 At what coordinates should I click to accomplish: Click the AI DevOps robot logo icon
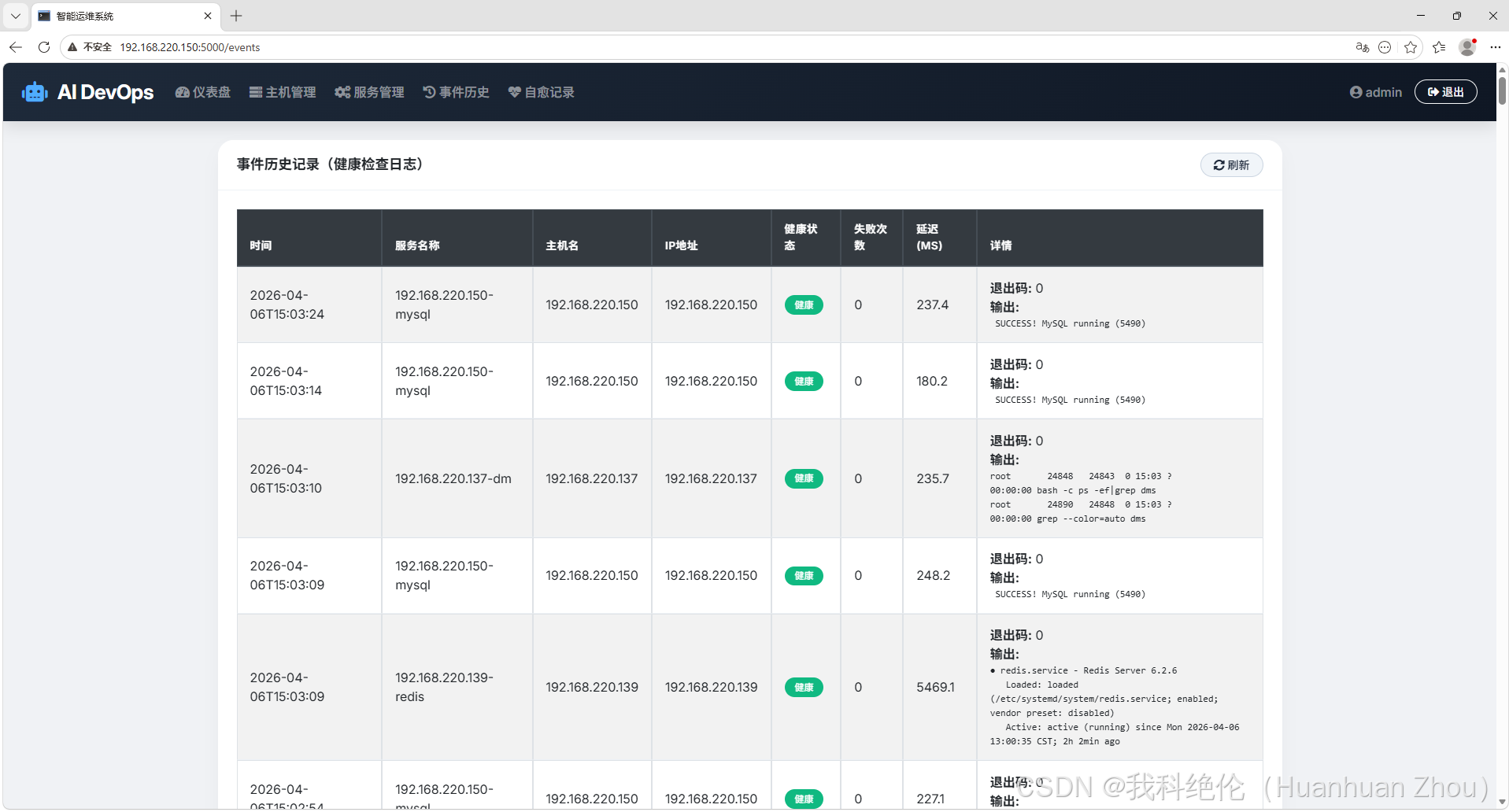pos(35,92)
